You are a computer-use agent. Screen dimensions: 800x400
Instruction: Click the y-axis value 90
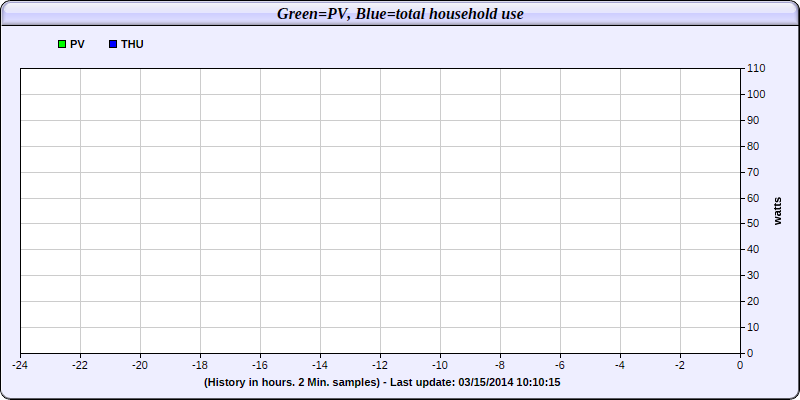click(x=753, y=120)
